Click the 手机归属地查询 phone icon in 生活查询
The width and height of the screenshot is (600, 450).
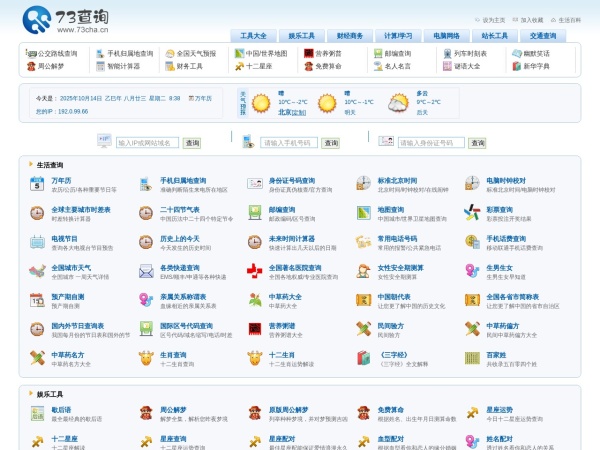click(x=146, y=184)
